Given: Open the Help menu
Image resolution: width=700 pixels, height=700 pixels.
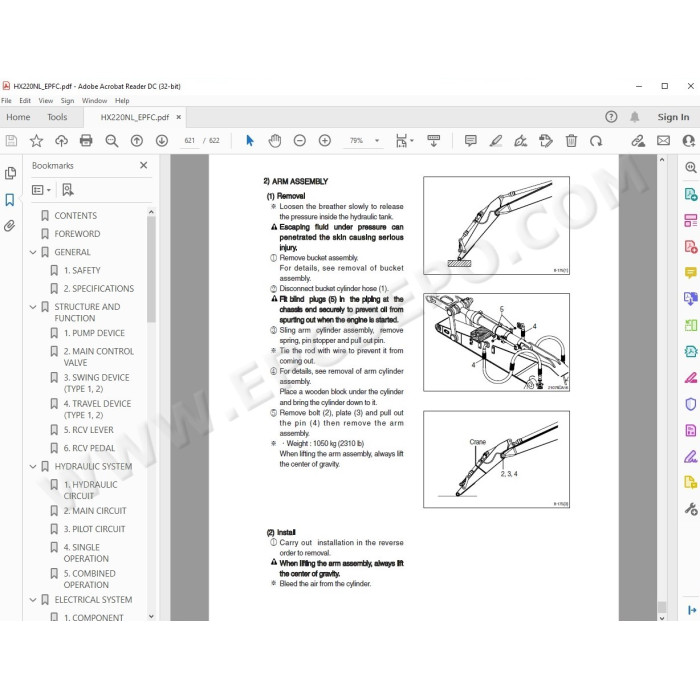Looking at the screenshot, I should click(x=122, y=100).
